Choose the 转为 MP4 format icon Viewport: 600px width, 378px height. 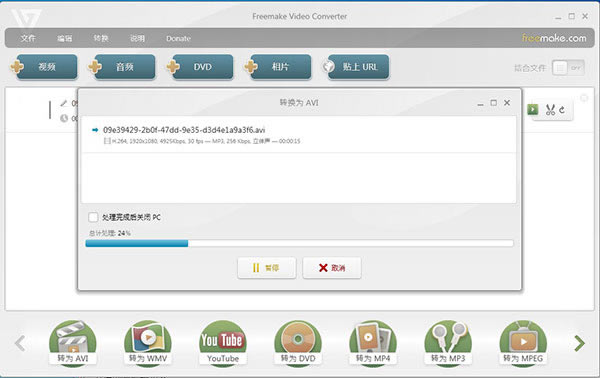click(373, 343)
